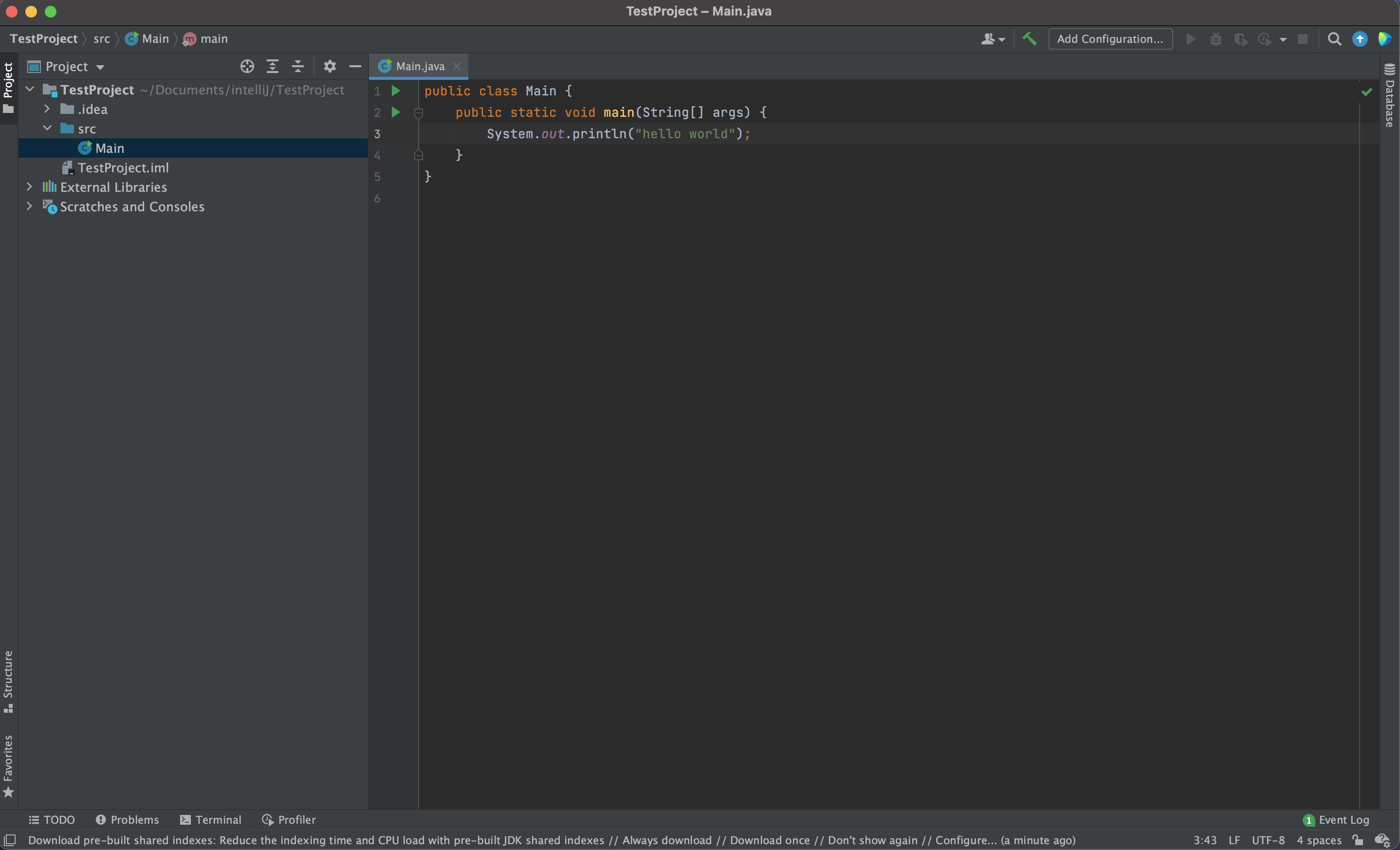Open the Event Log
Viewport: 1400px width, 850px height.
pyautogui.click(x=1336, y=819)
